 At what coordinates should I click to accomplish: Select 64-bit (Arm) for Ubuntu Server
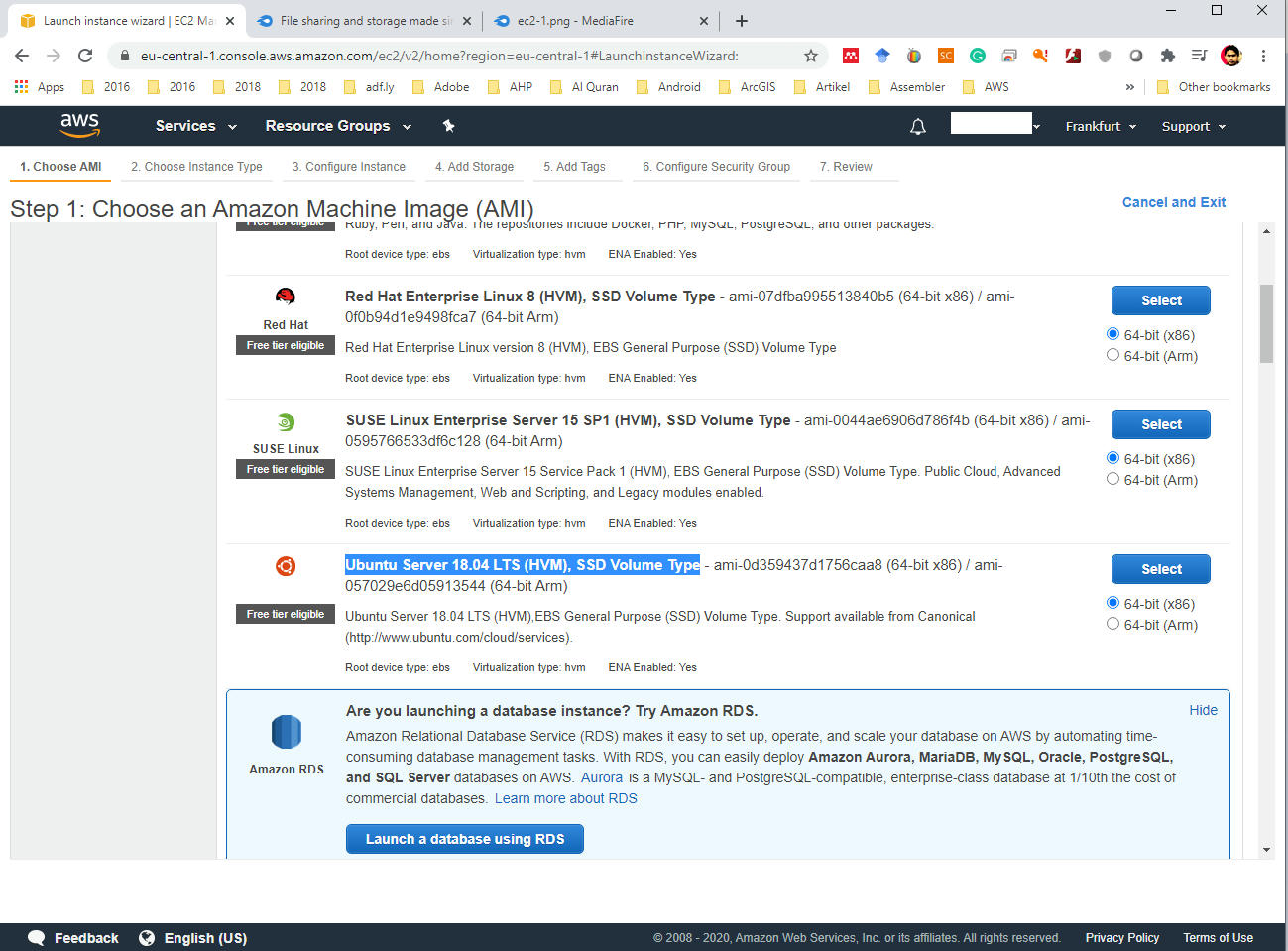1112,624
